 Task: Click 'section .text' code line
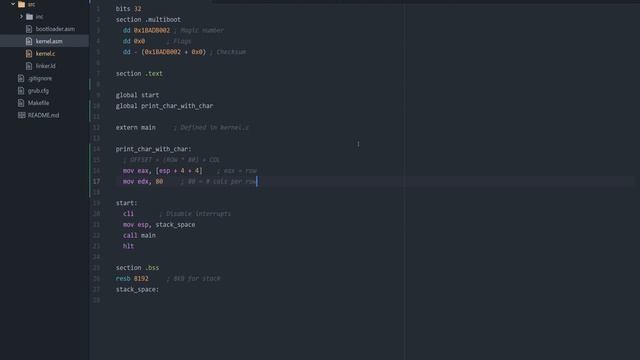[x=139, y=73]
